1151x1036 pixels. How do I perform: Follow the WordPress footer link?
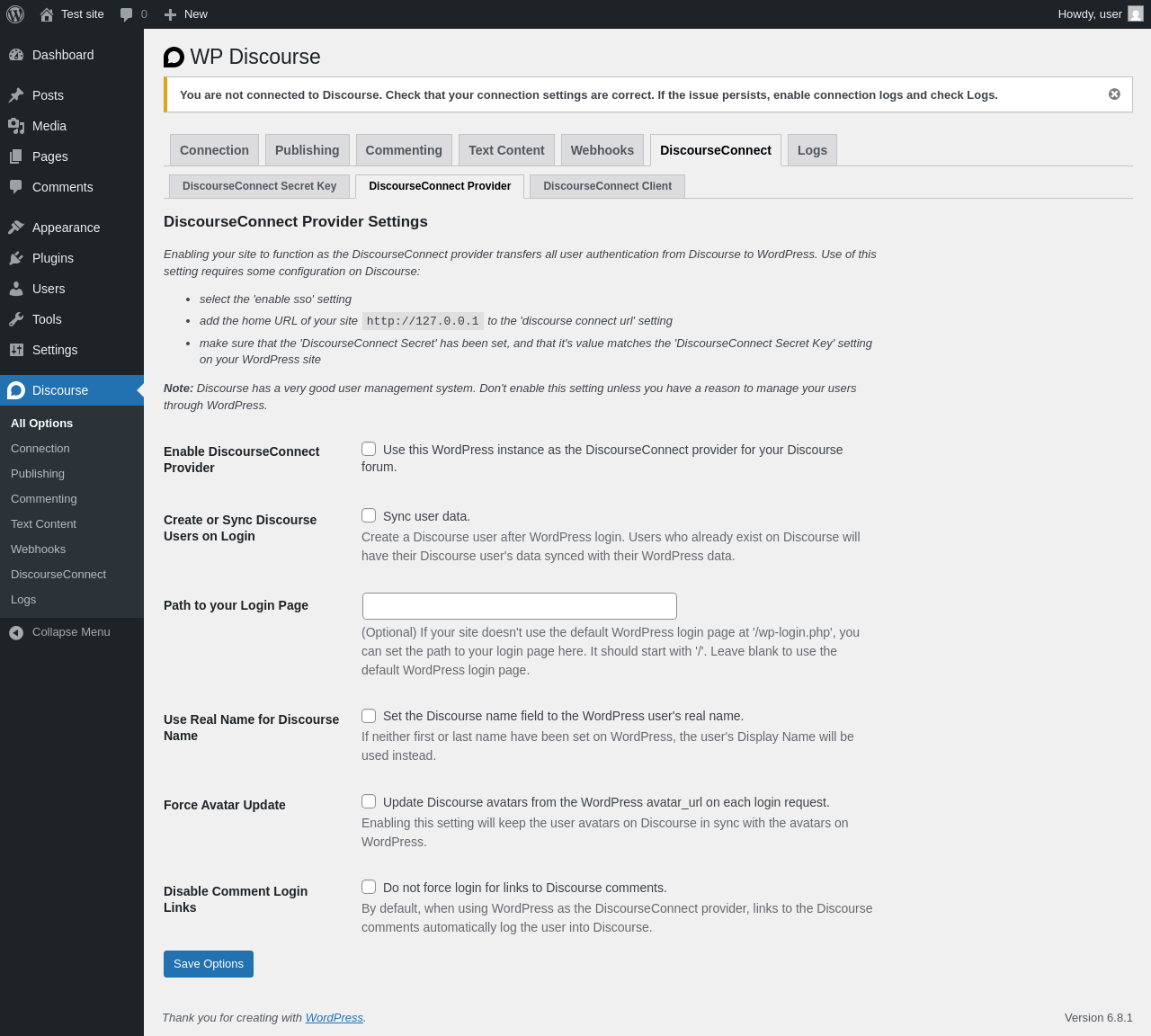334,1017
